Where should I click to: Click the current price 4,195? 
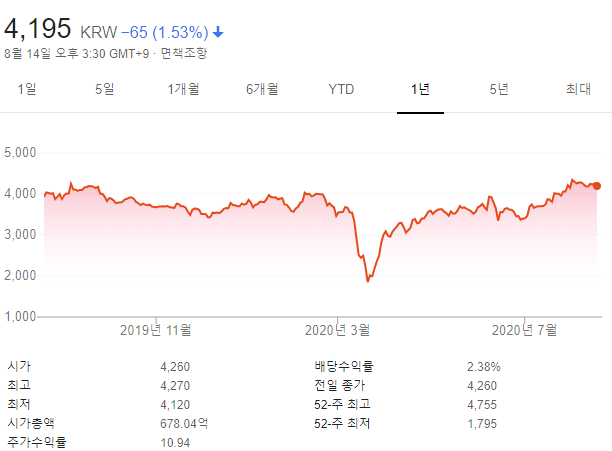point(37,28)
